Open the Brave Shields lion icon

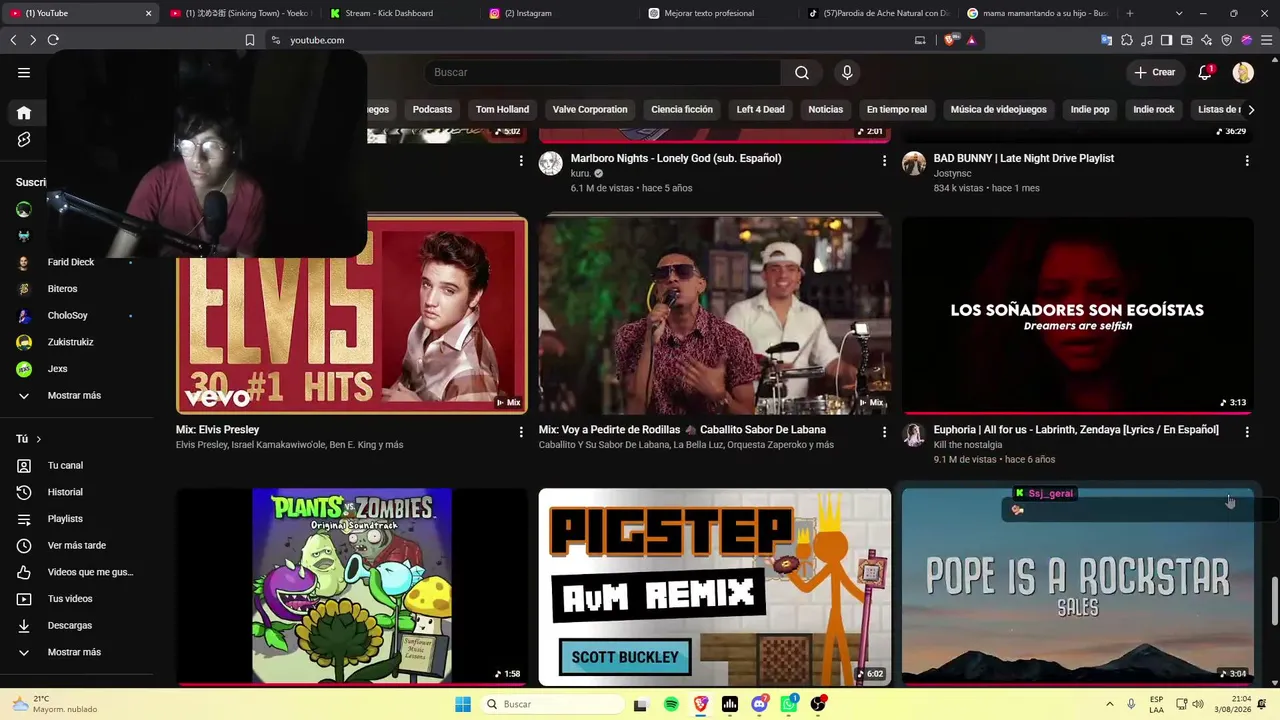(950, 40)
